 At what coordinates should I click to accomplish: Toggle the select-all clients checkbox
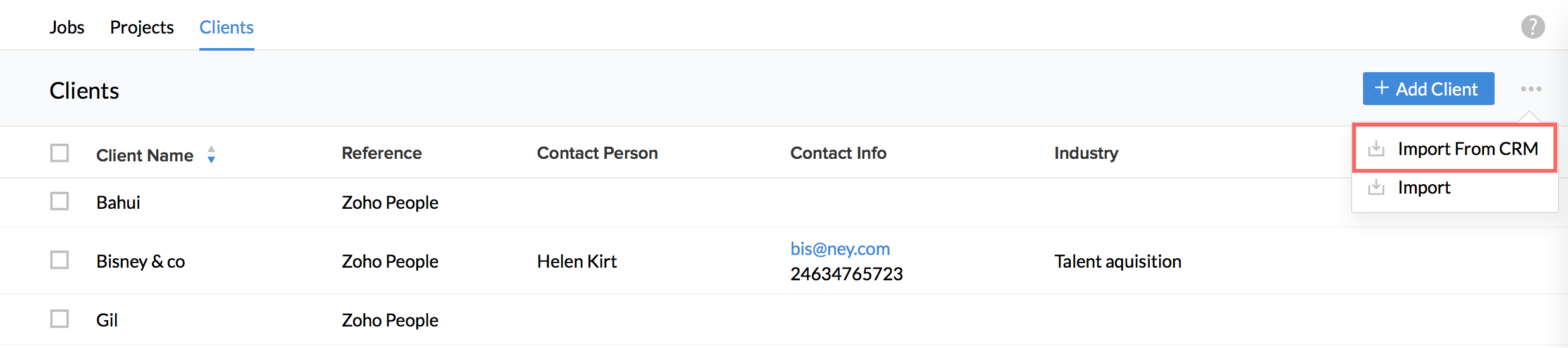coord(59,154)
